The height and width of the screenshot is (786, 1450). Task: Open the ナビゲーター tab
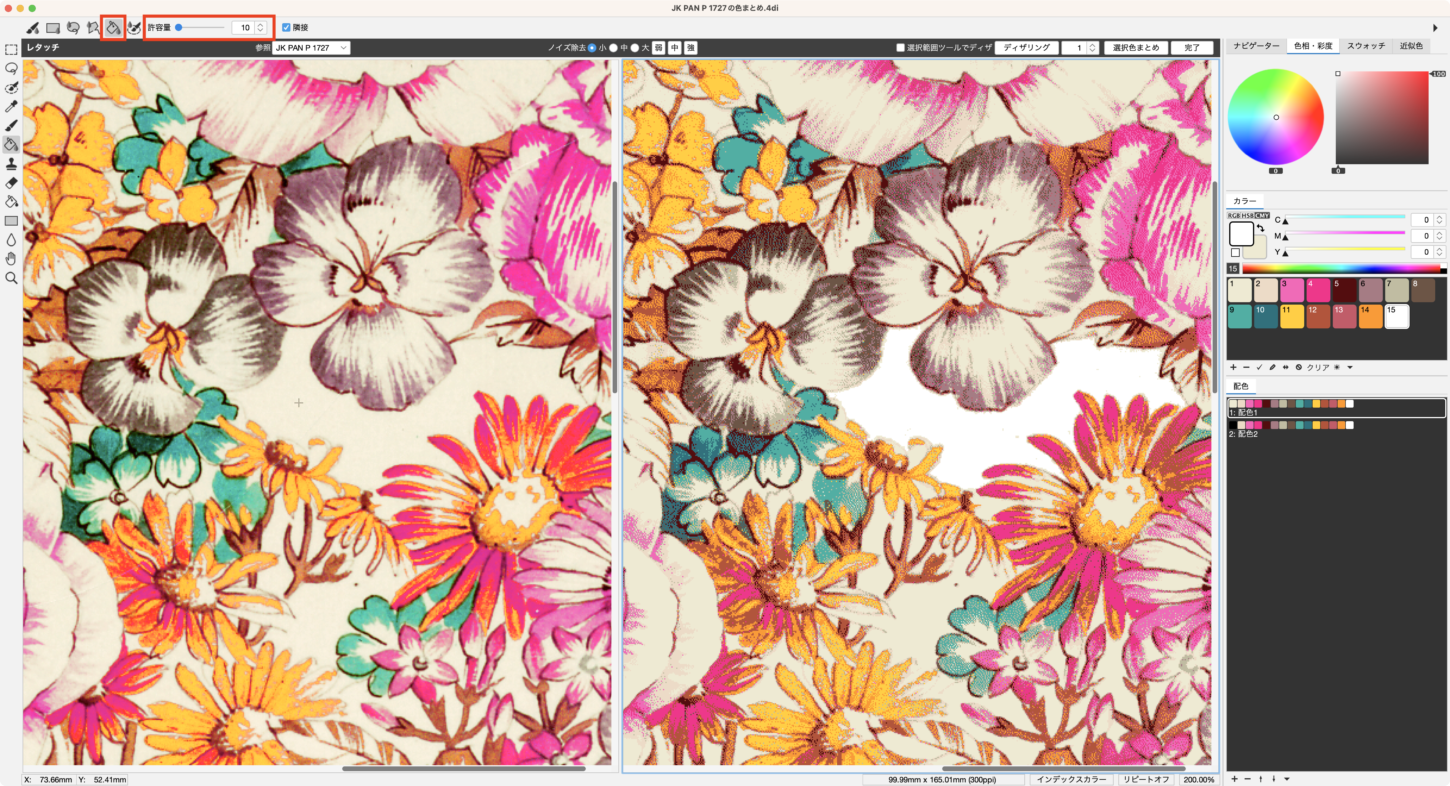(1255, 46)
